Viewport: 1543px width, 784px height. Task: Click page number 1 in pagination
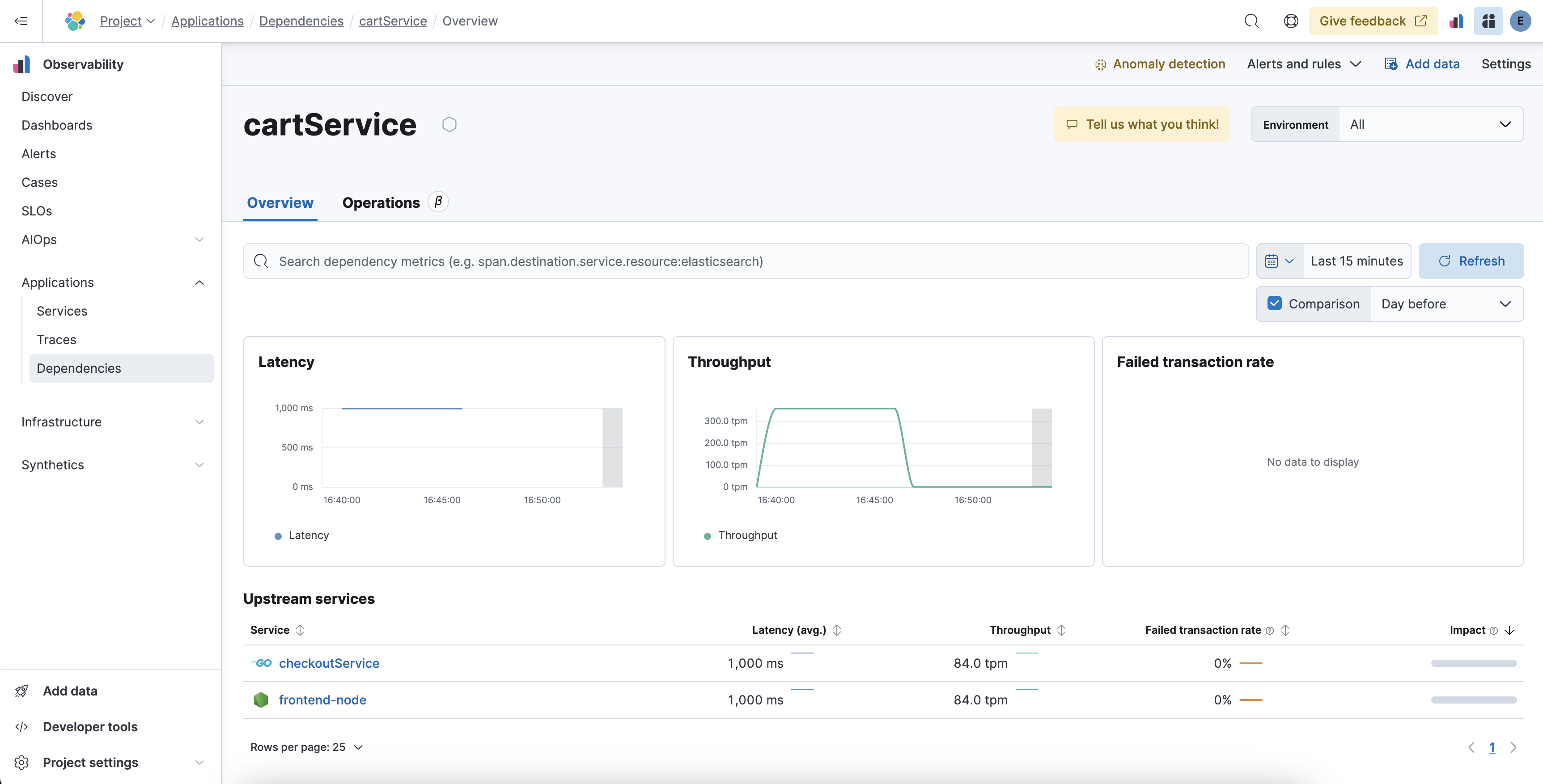[1492, 747]
